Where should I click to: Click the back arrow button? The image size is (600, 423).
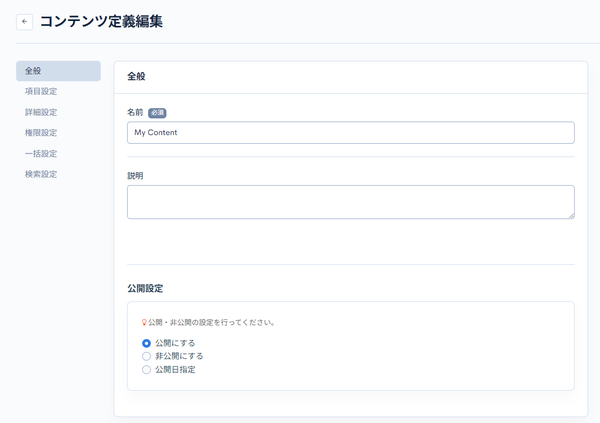coord(24,22)
